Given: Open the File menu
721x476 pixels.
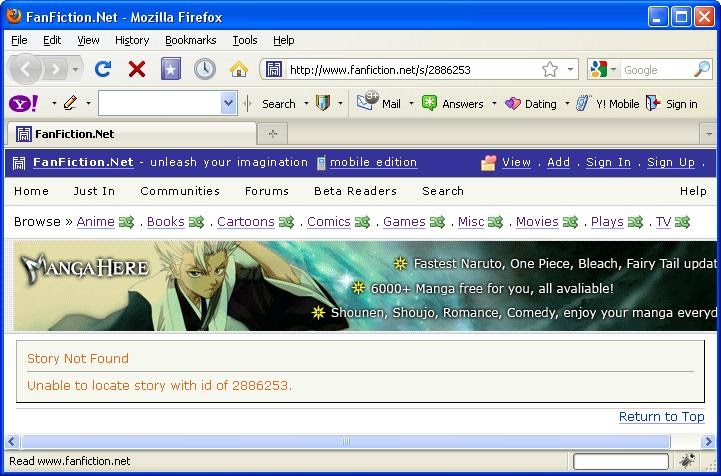Looking at the screenshot, I should pos(19,40).
